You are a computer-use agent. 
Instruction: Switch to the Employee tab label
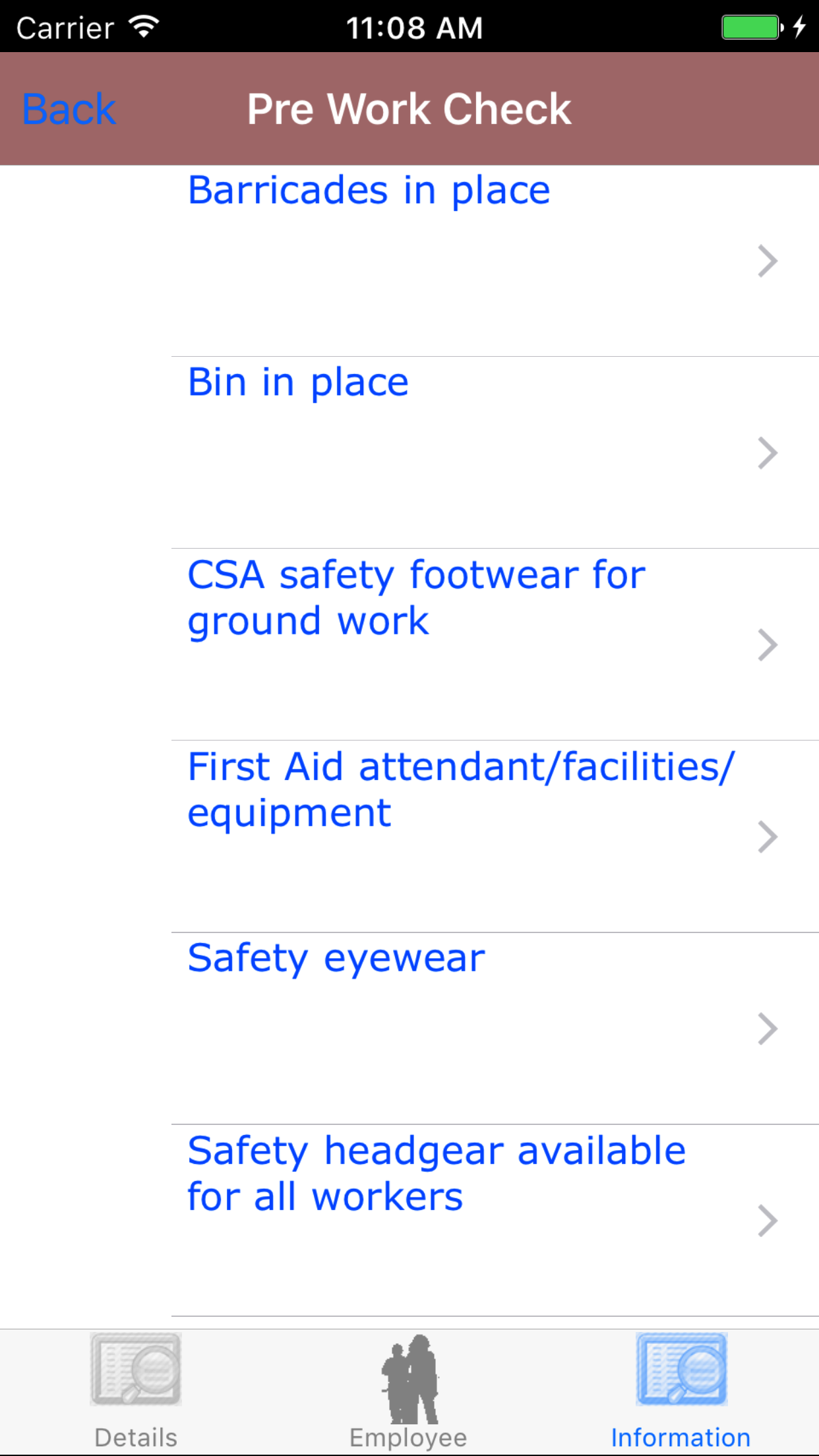pos(408,1438)
